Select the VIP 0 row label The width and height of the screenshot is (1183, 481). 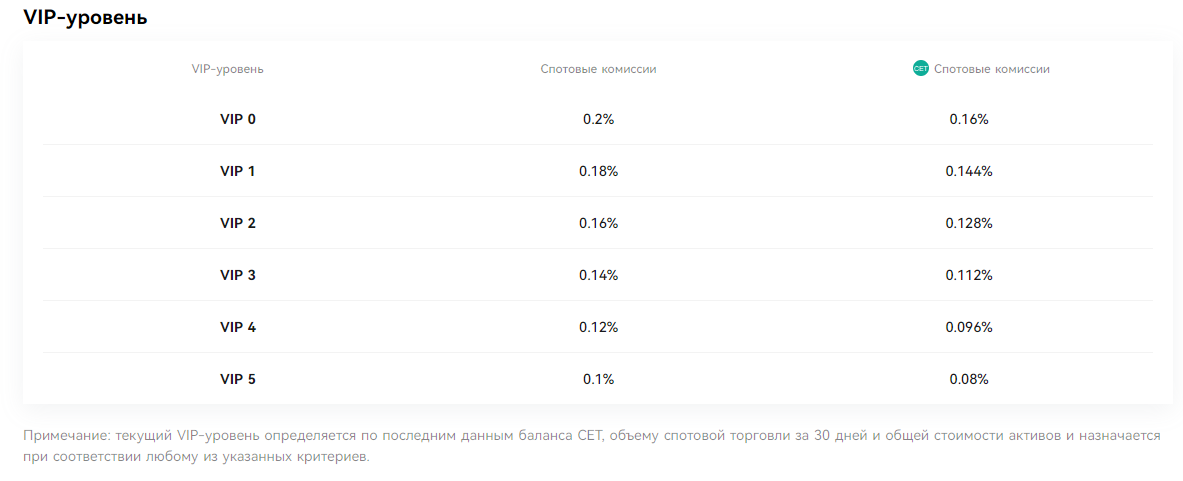point(238,119)
